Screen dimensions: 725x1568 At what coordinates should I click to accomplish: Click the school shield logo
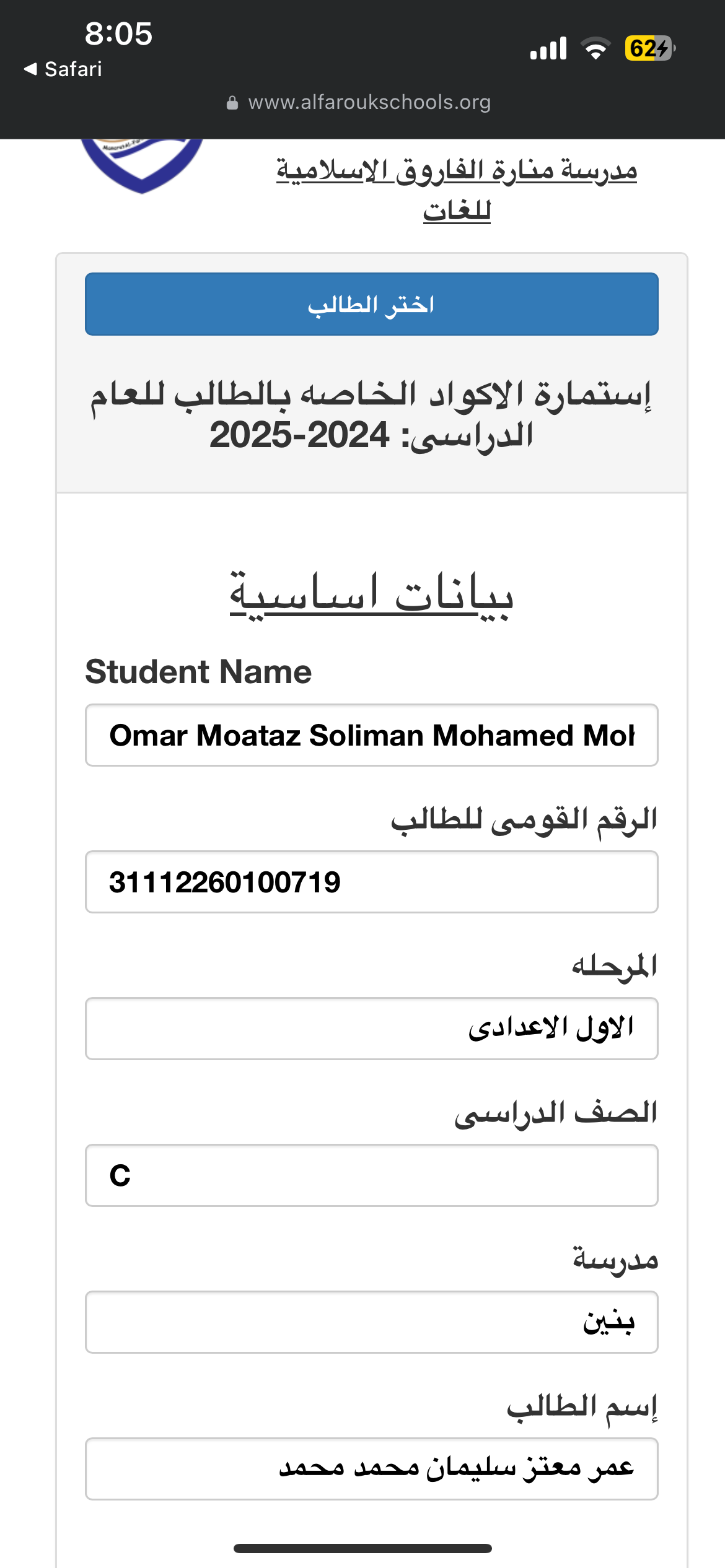point(142,164)
